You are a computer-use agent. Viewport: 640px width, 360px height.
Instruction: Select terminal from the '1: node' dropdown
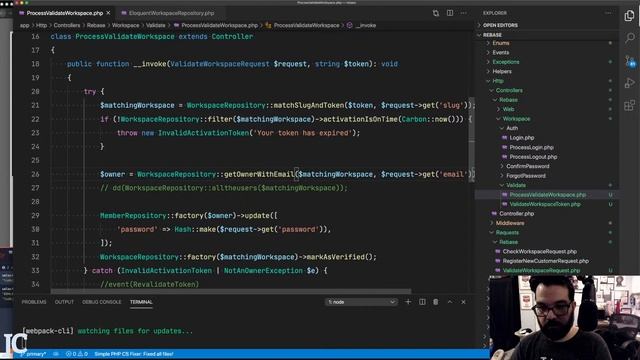(361, 302)
